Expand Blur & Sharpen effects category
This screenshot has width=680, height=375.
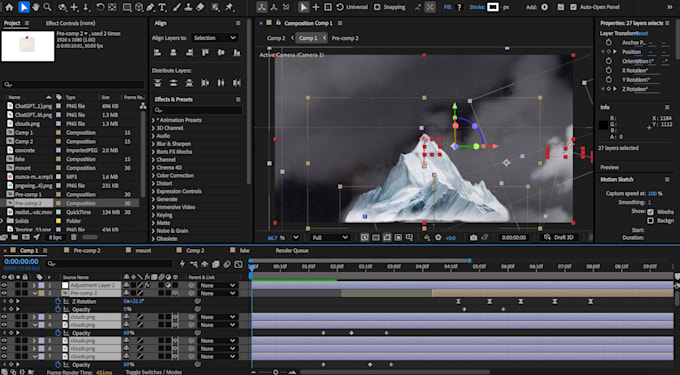click(154, 144)
